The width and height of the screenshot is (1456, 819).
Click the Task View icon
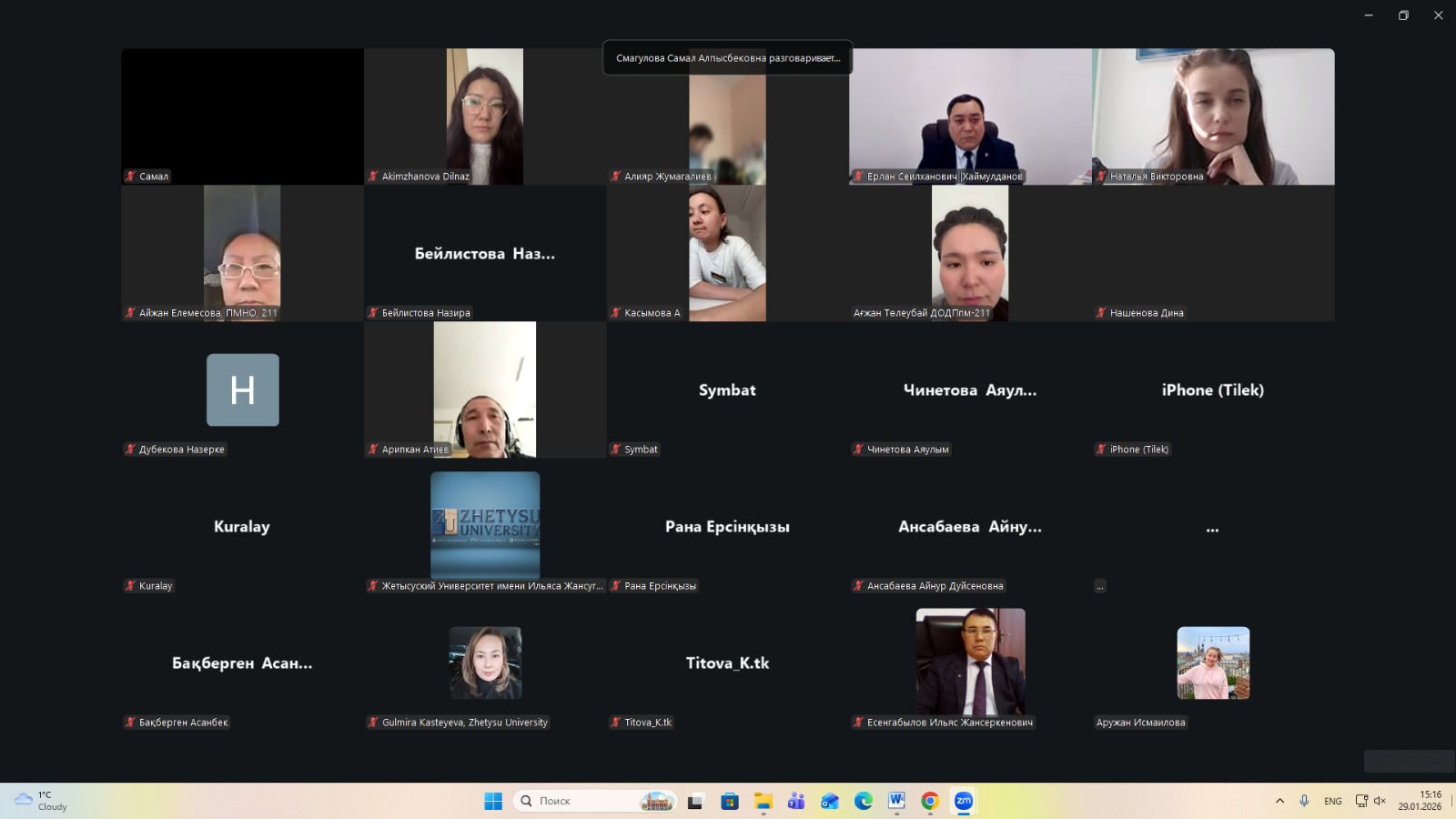(x=695, y=801)
